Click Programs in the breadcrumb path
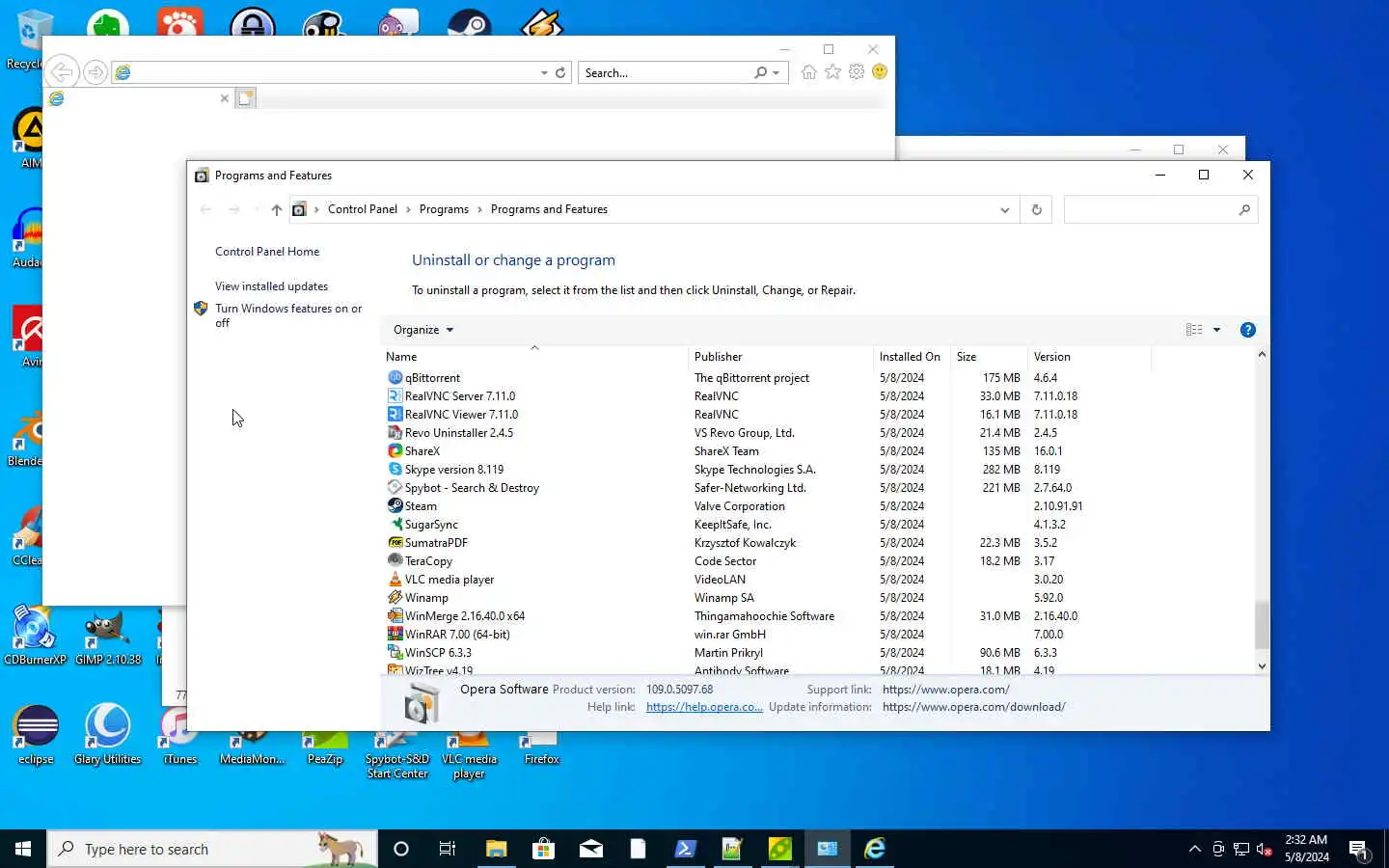Viewport: 1389px width, 868px height. tap(444, 209)
